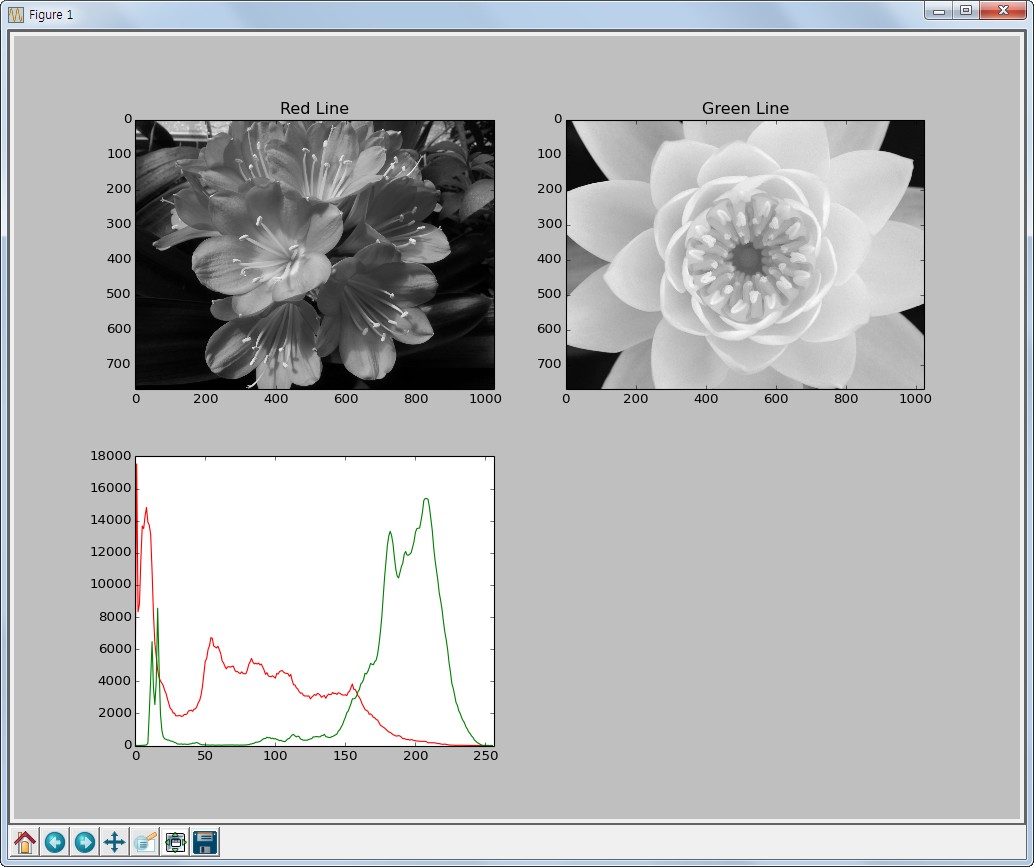The image size is (1034, 867).
Task: Select the Pan axes cross-arrow tool
Action: click(115, 842)
